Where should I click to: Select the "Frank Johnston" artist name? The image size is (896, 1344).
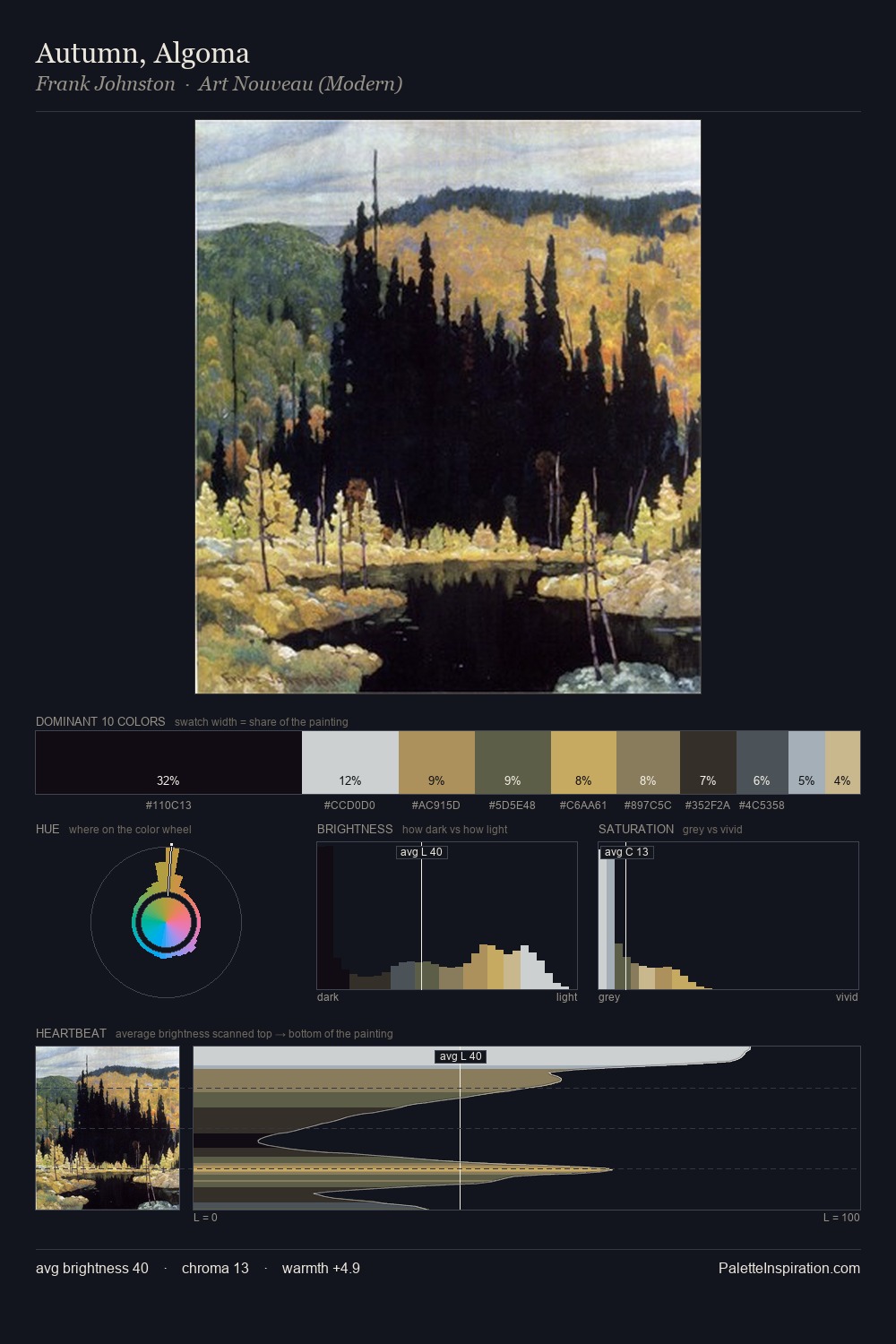pos(106,84)
